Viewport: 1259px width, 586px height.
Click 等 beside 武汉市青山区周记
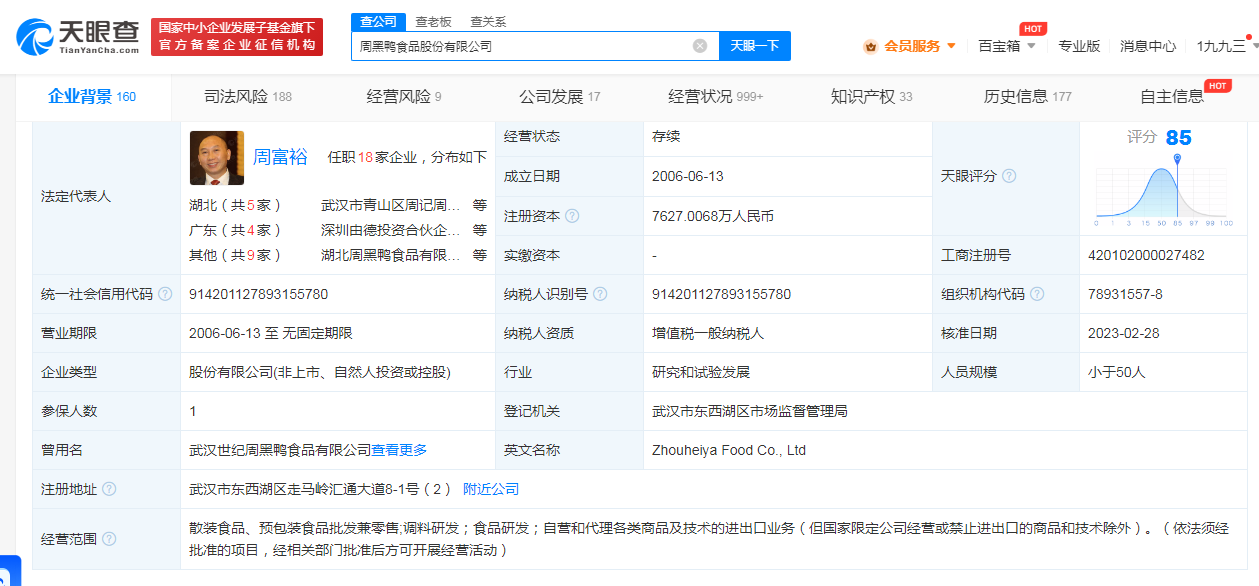[480, 205]
